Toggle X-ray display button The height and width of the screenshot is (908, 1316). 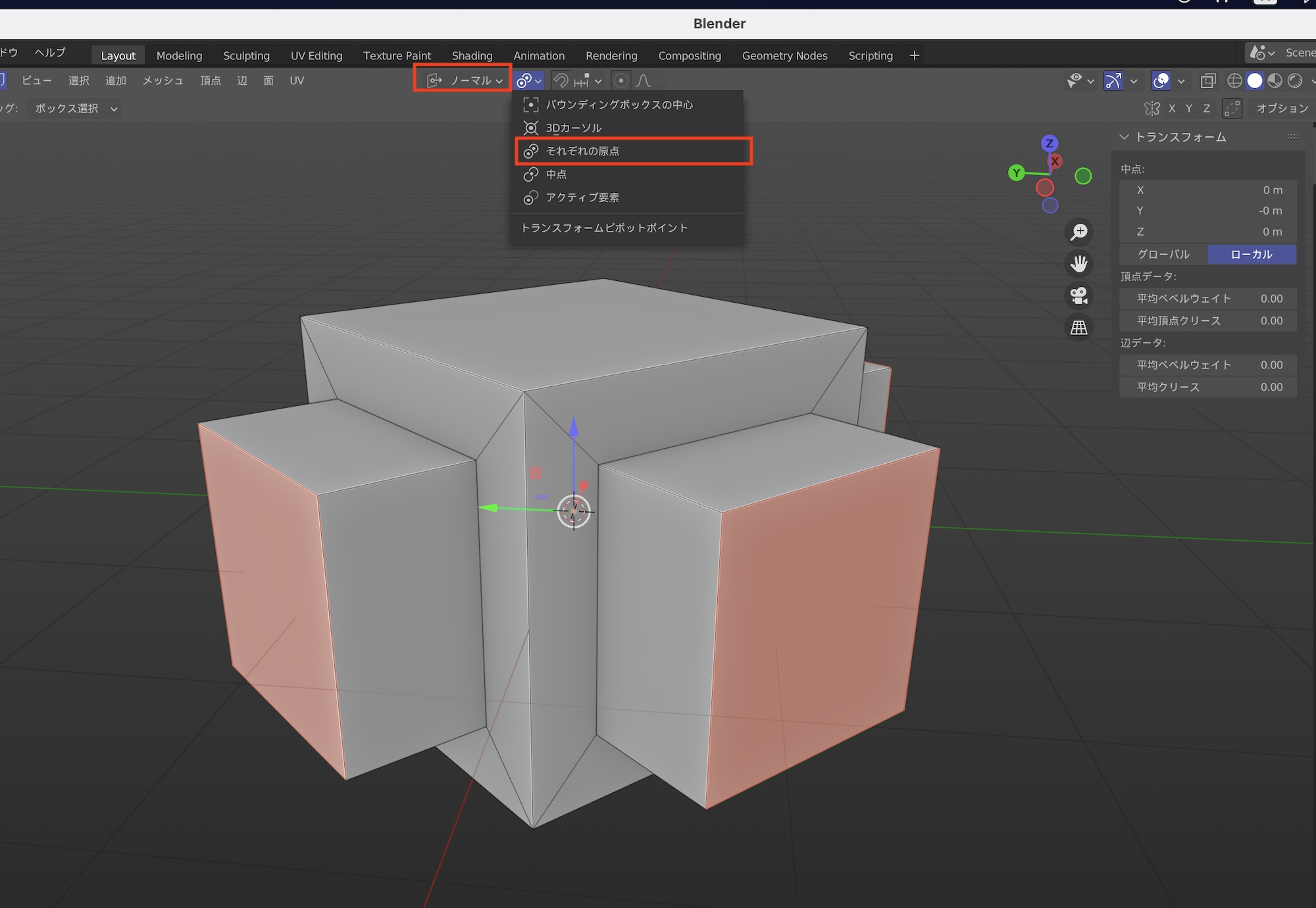[x=1208, y=80]
